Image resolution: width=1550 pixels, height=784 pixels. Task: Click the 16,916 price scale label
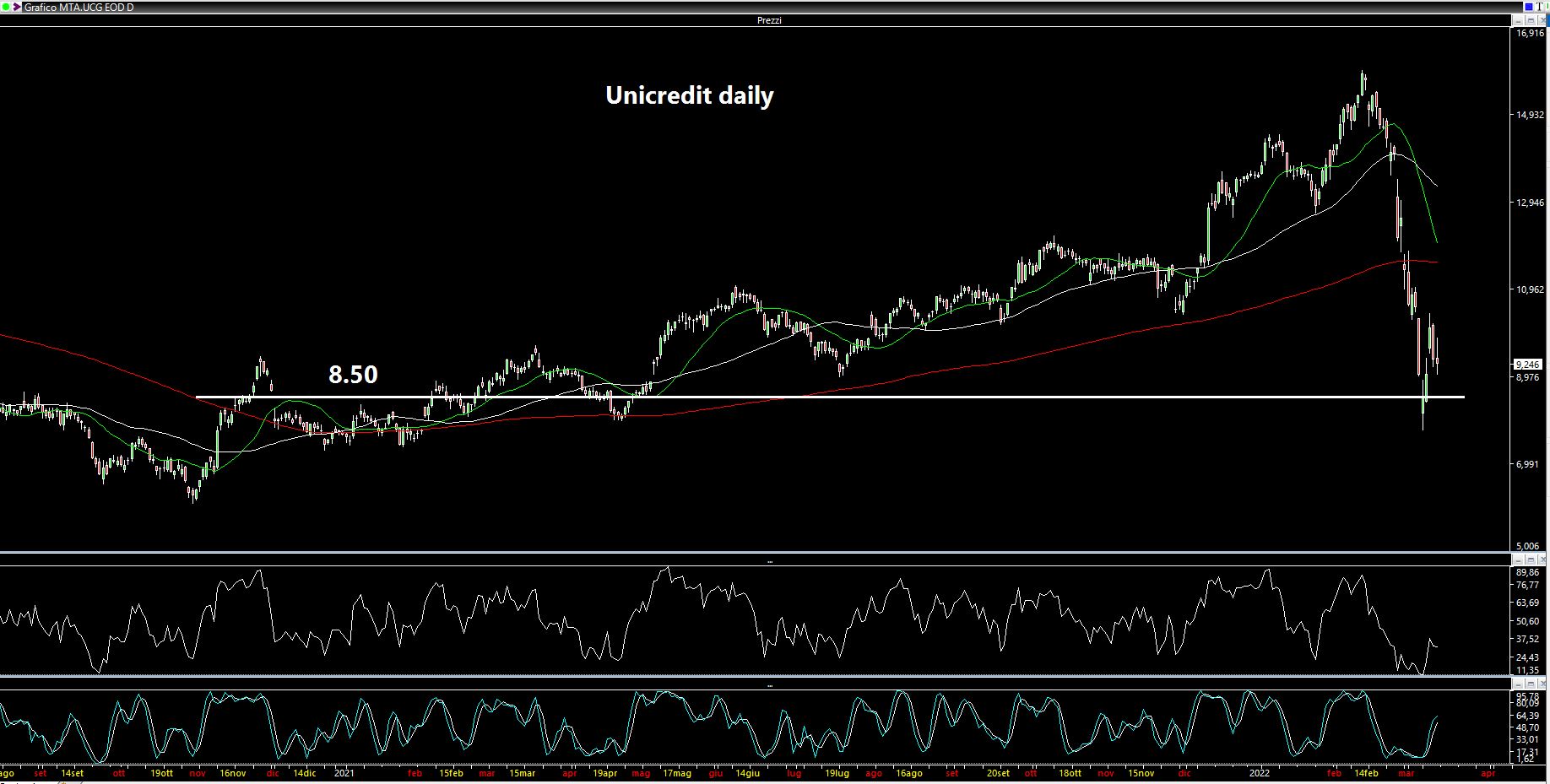[x=1531, y=33]
